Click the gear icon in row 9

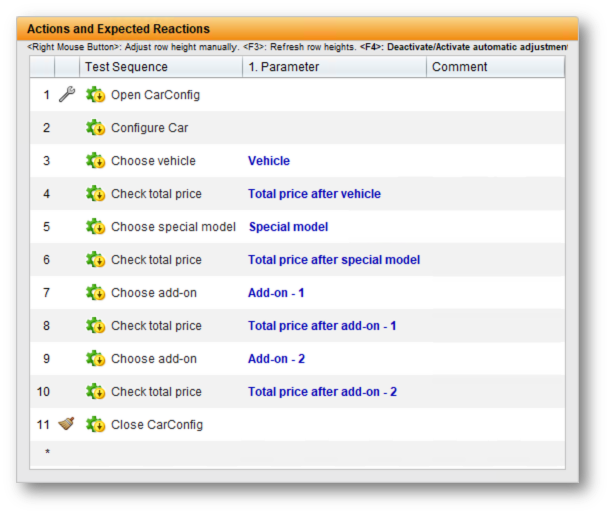pyautogui.click(x=95, y=358)
